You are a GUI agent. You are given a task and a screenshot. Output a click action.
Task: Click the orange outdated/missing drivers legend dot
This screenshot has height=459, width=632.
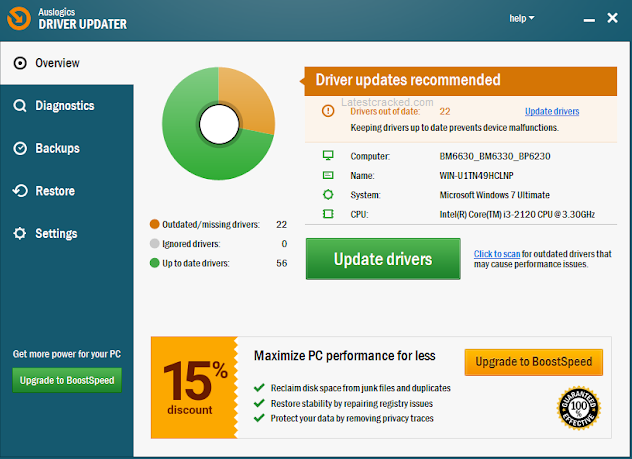click(x=154, y=224)
